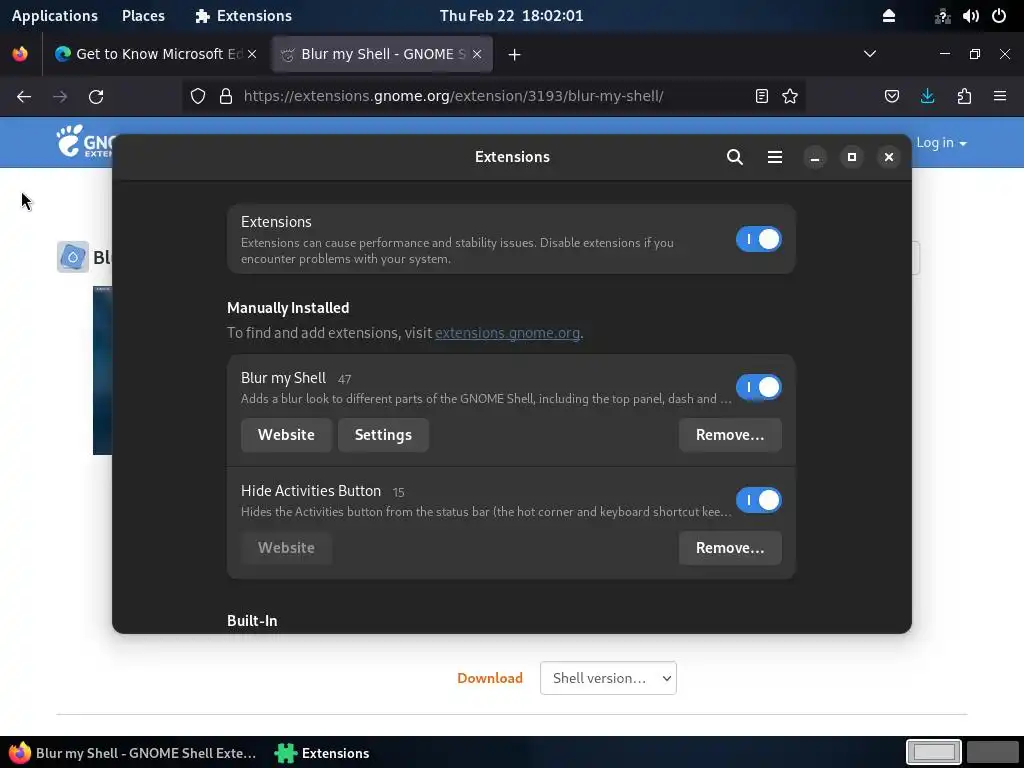This screenshot has width=1024, height=768.
Task: Open a new Firefox tab
Action: (515, 55)
